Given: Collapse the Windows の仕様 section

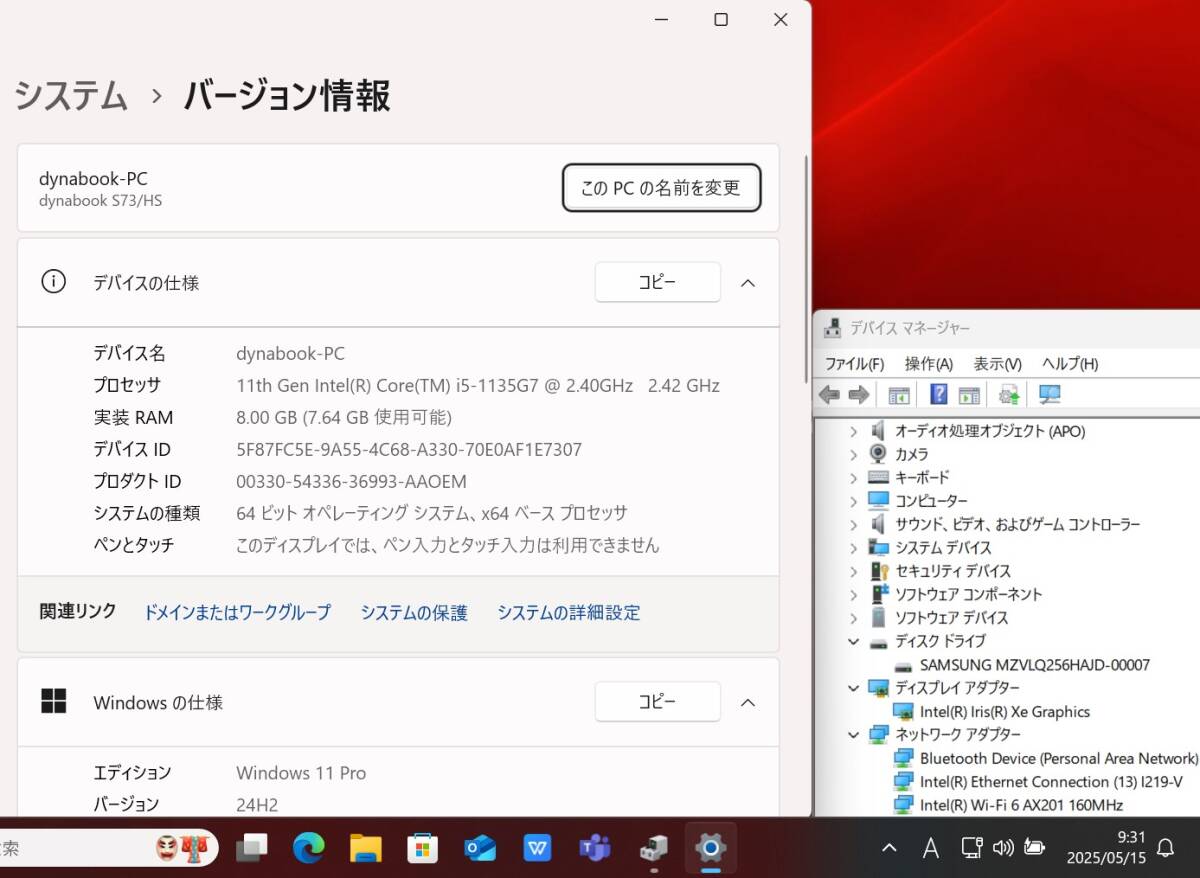Looking at the screenshot, I should (x=748, y=702).
